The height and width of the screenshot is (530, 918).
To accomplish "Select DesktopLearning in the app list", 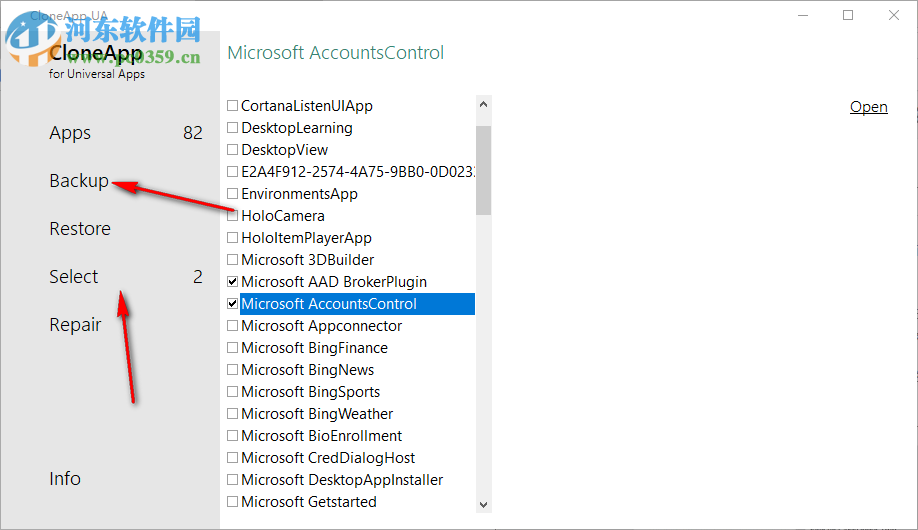I will coord(297,128).
